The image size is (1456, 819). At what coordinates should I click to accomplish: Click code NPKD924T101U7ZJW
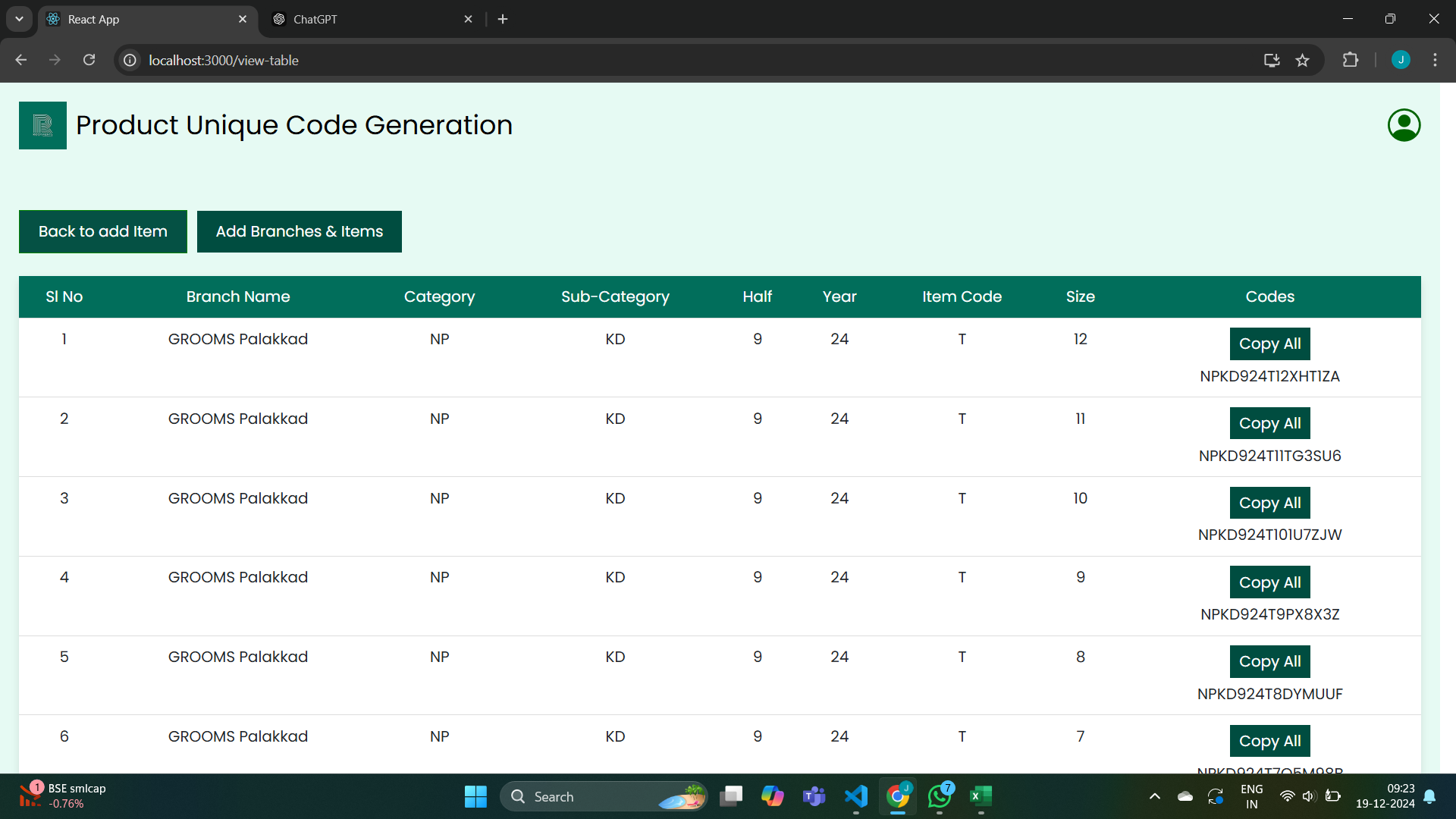coord(1269,535)
